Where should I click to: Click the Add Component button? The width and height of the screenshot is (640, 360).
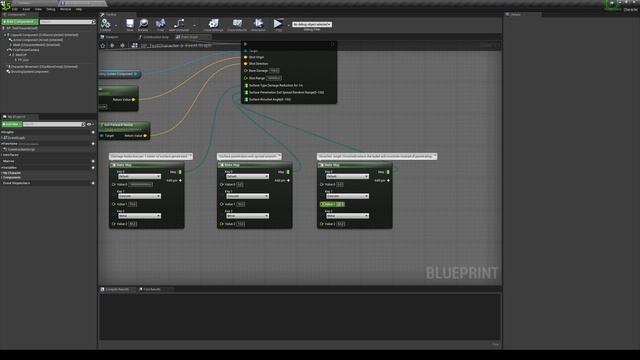click(20, 22)
